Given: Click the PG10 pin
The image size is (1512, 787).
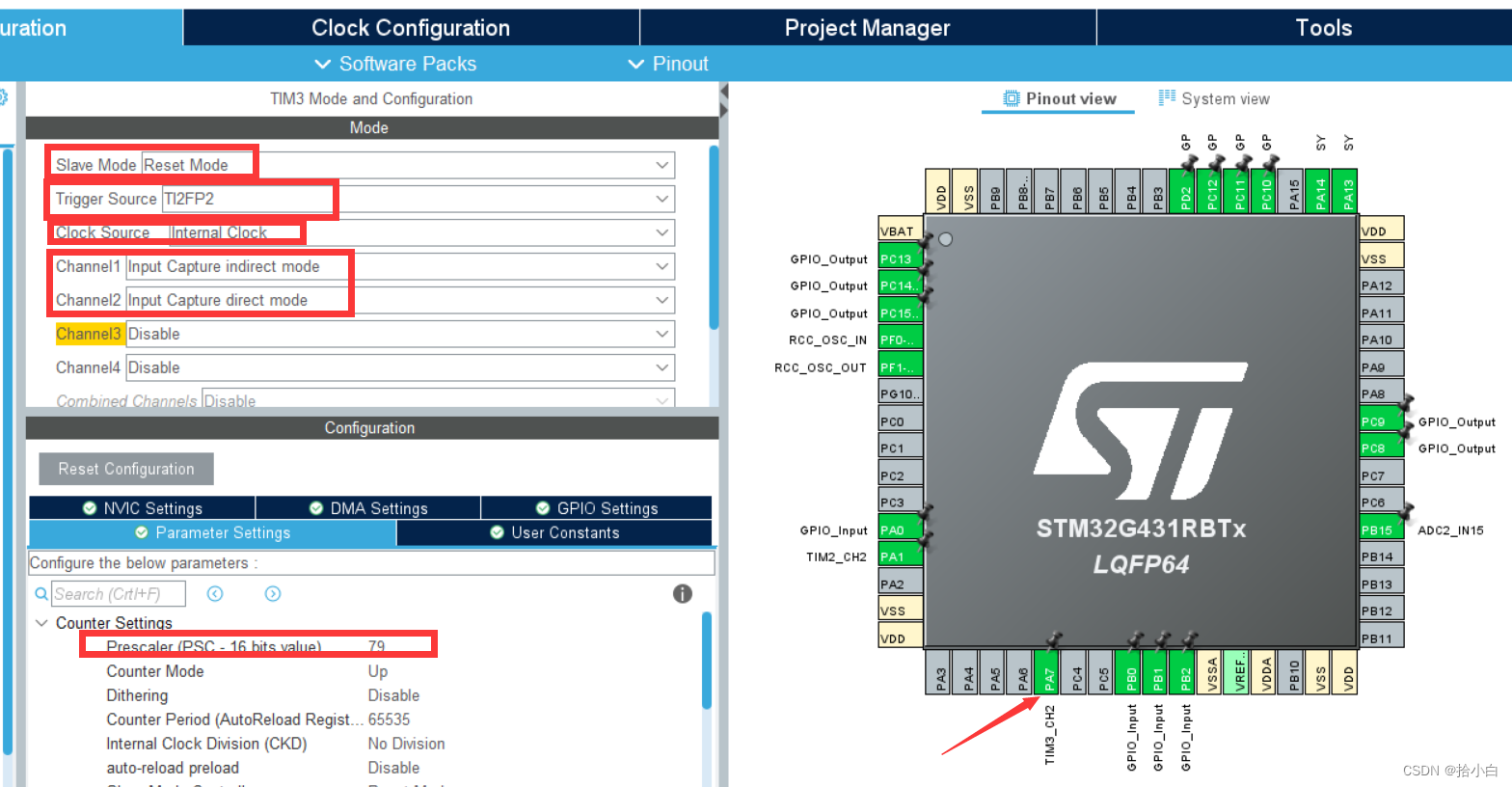Looking at the screenshot, I should pos(901,393).
